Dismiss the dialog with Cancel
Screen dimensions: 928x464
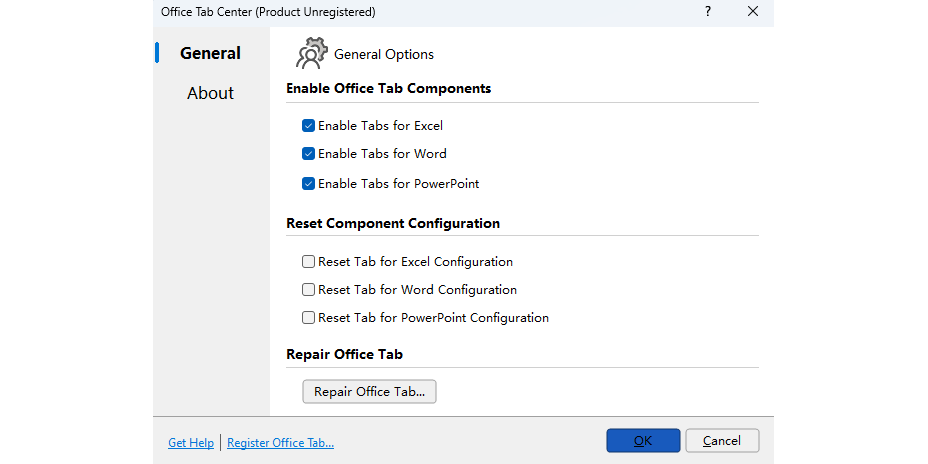[x=722, y=441]
